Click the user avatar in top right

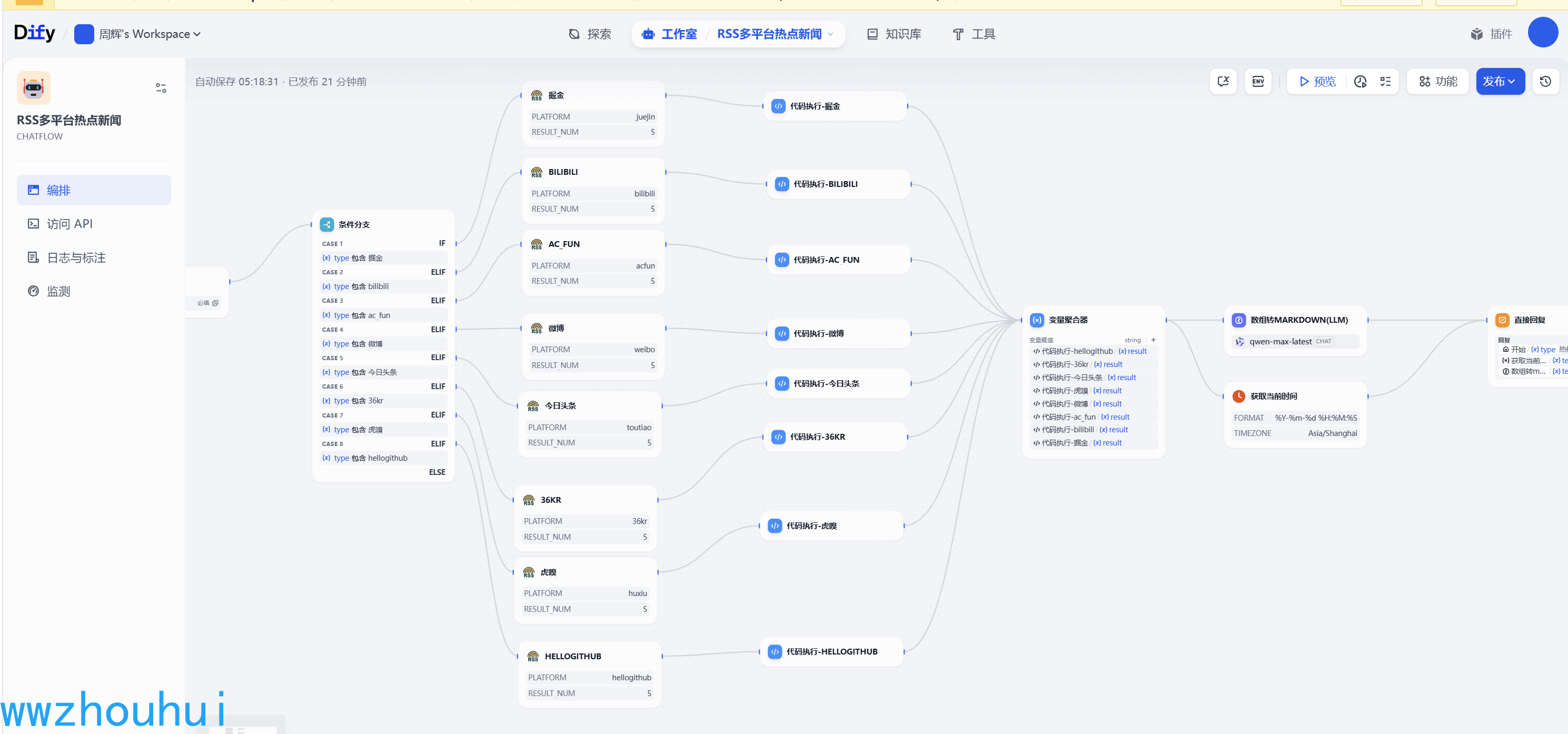[x=1542, y=33]
